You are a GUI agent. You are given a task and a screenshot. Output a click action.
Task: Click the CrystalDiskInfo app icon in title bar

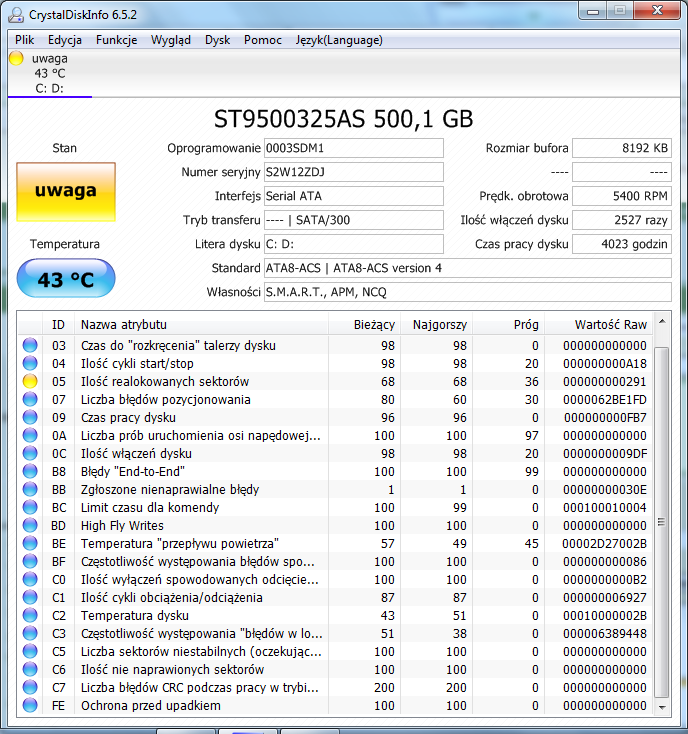click(15, 15)
